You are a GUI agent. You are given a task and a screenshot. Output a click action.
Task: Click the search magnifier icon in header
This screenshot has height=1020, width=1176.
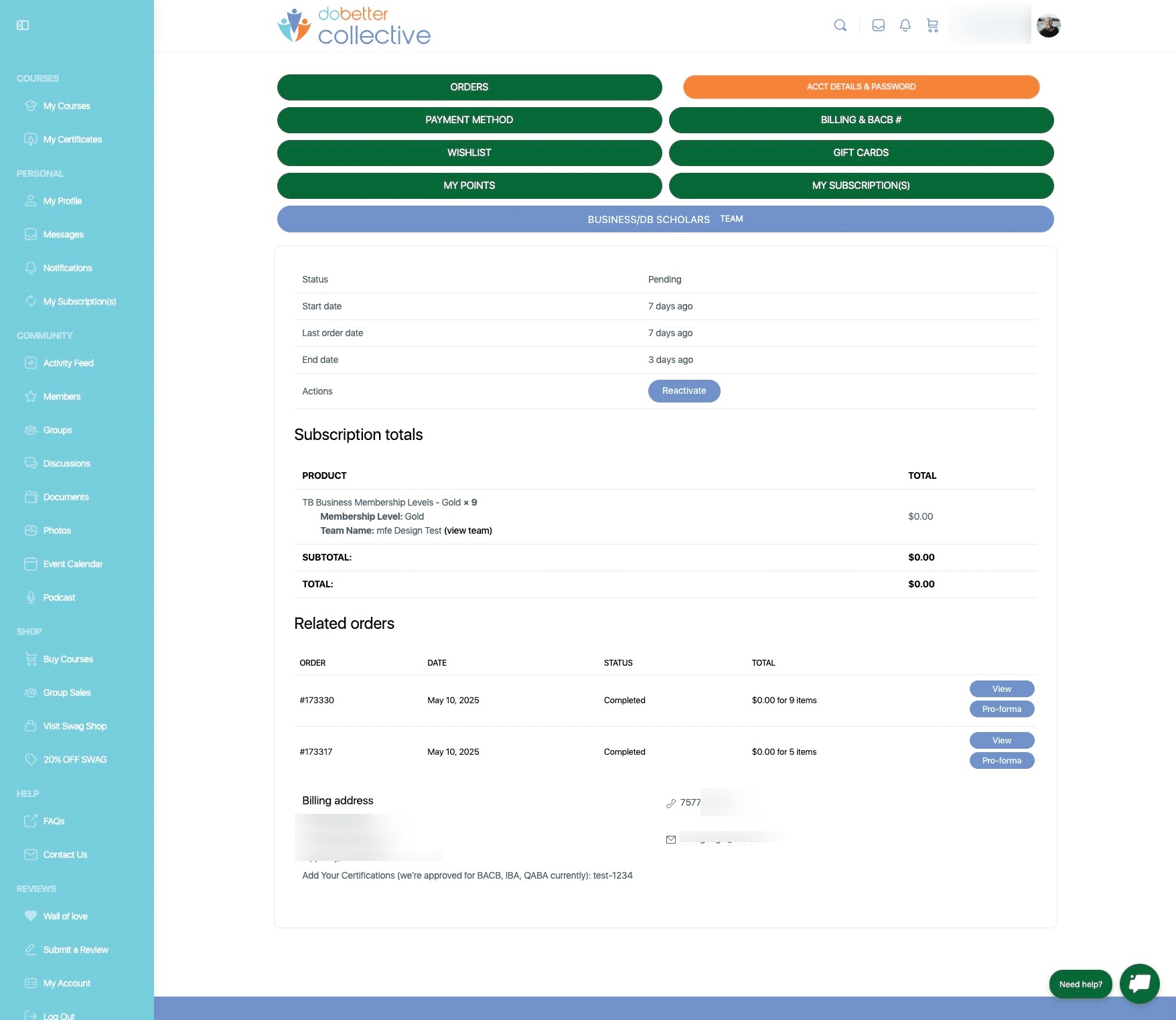point(840,25)
